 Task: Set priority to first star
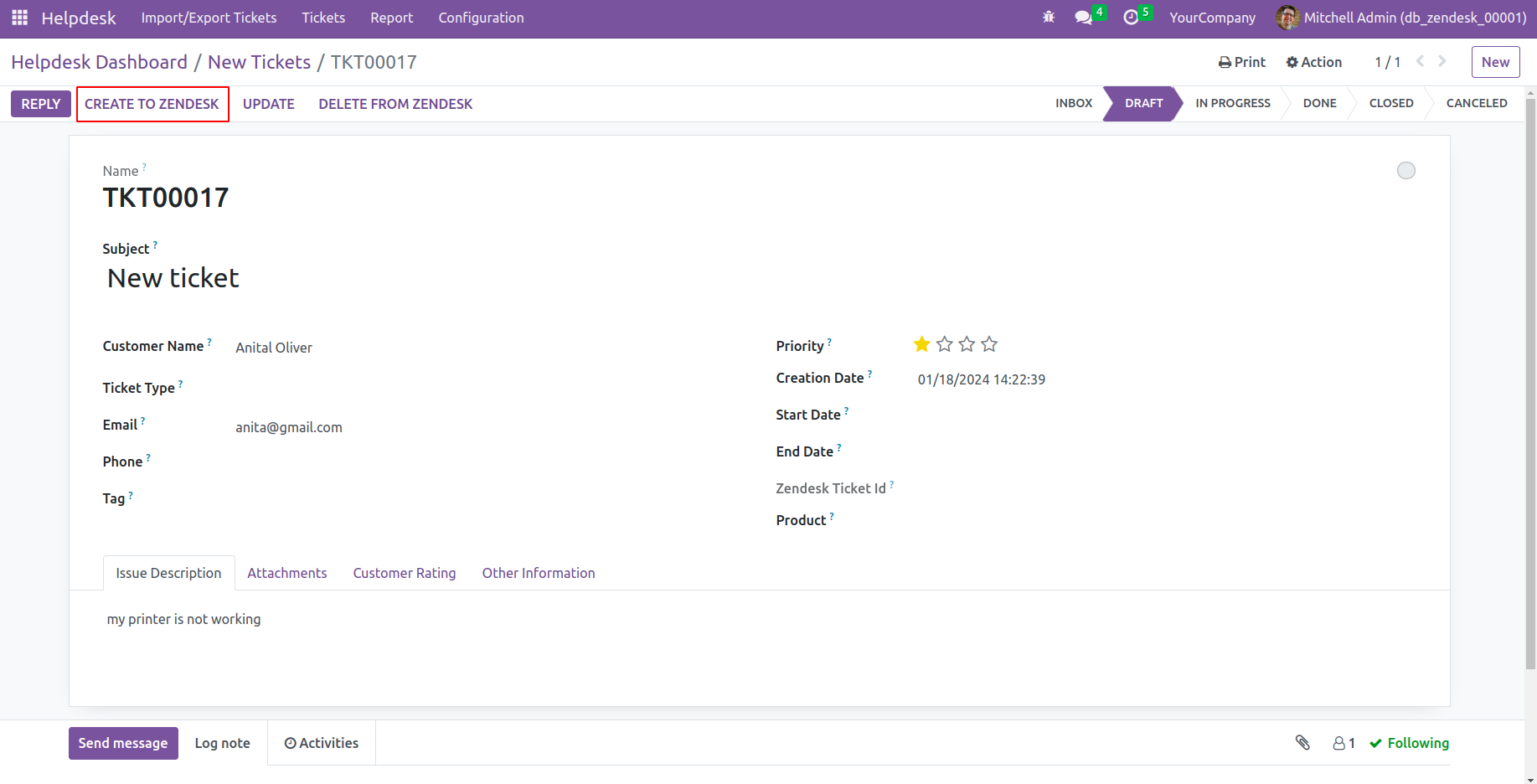[922, 344]
